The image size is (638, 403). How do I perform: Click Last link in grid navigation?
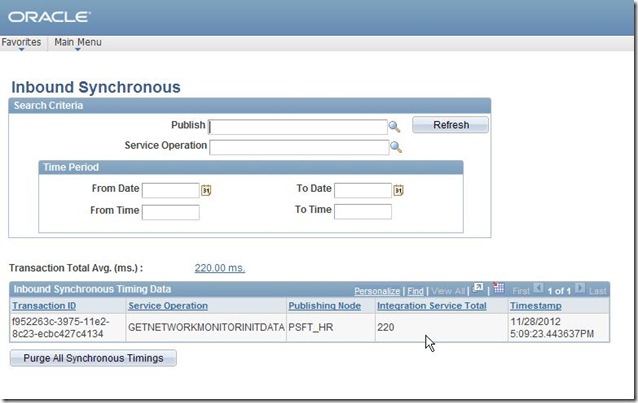597,291
